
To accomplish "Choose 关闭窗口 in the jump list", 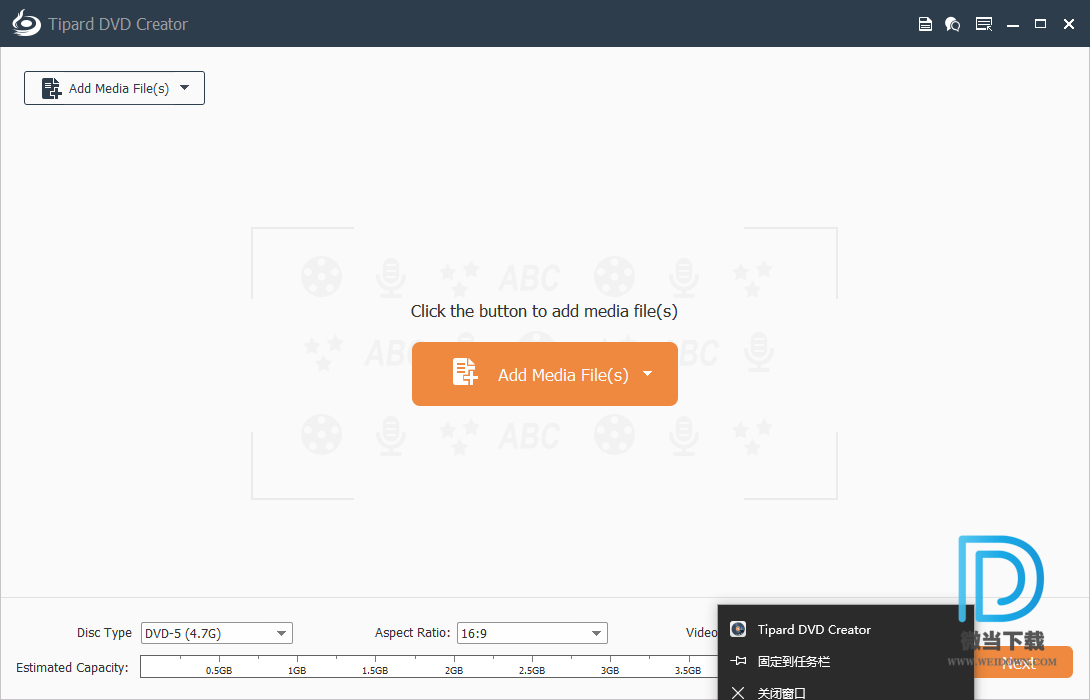I will 845,692.
